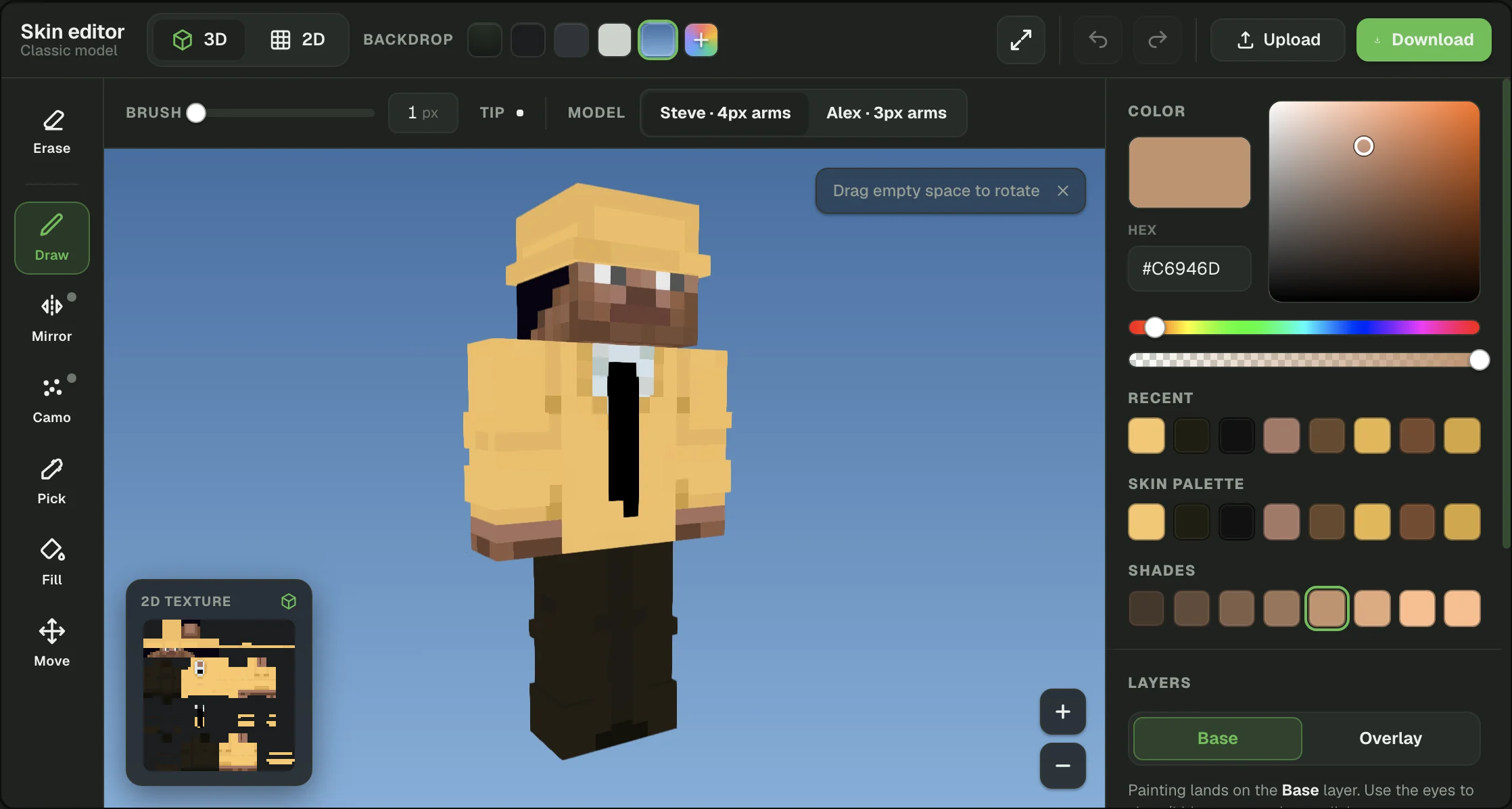Viewport: 1512px width, 809px height.
Task: Click the undo arrow
Action: (x=1098, y=40)
